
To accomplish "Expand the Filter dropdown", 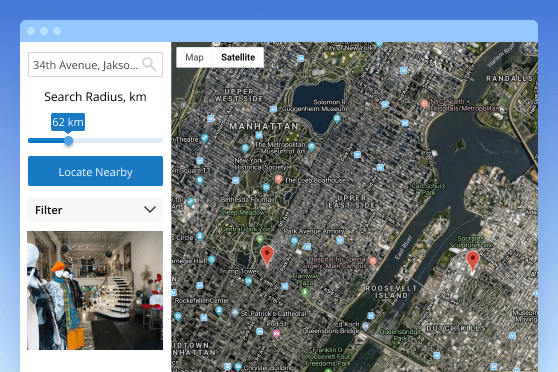I will point(95,210).
